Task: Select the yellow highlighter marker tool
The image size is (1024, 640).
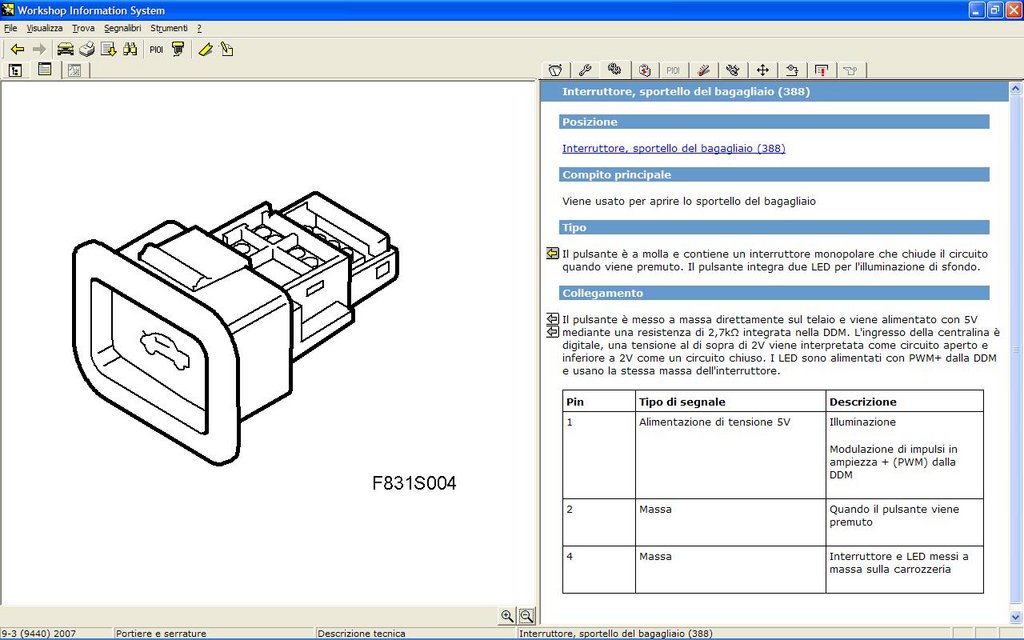Action: coord(205,49)
